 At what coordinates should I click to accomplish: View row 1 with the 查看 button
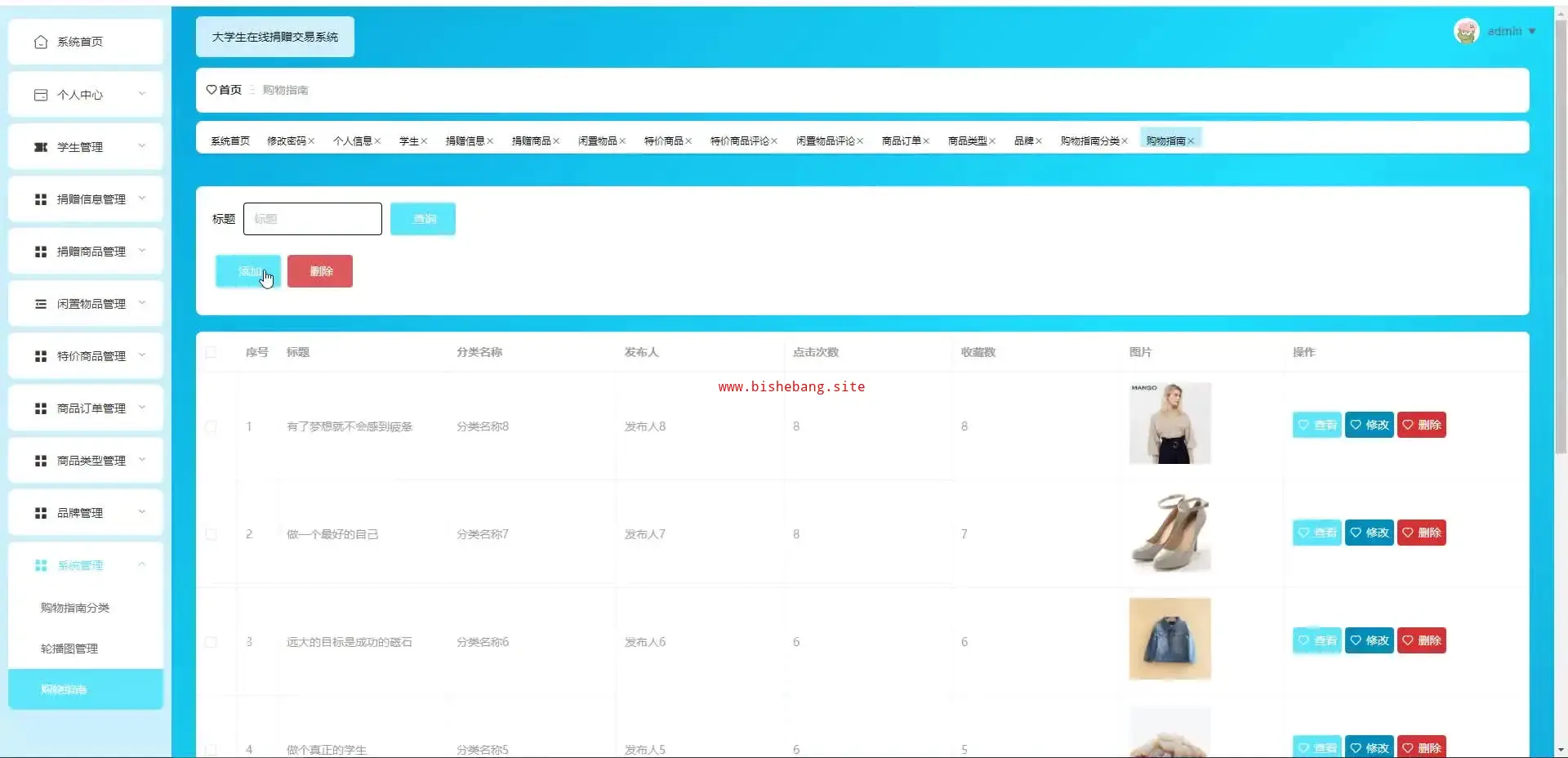tap(1317, 425)
